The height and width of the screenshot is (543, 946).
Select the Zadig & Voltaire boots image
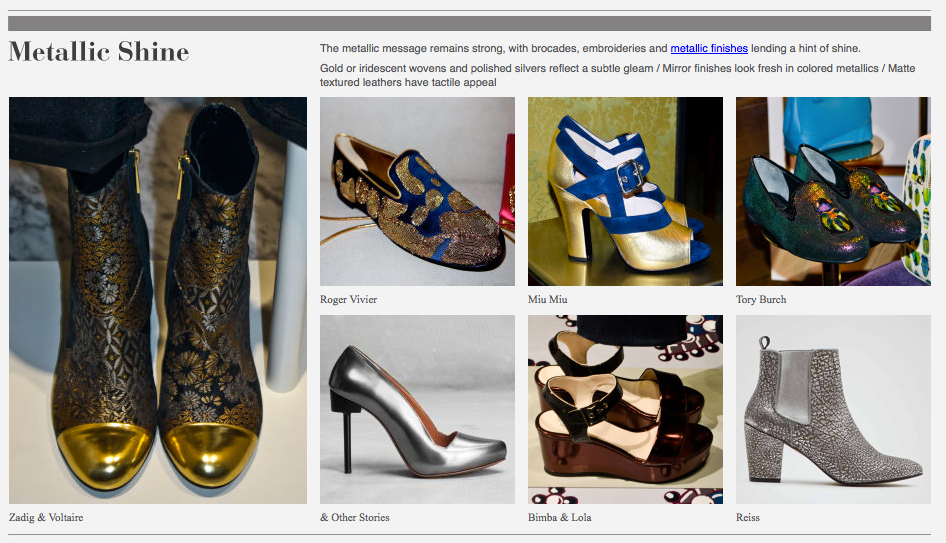pyautogui.click(x=158, y=300)
